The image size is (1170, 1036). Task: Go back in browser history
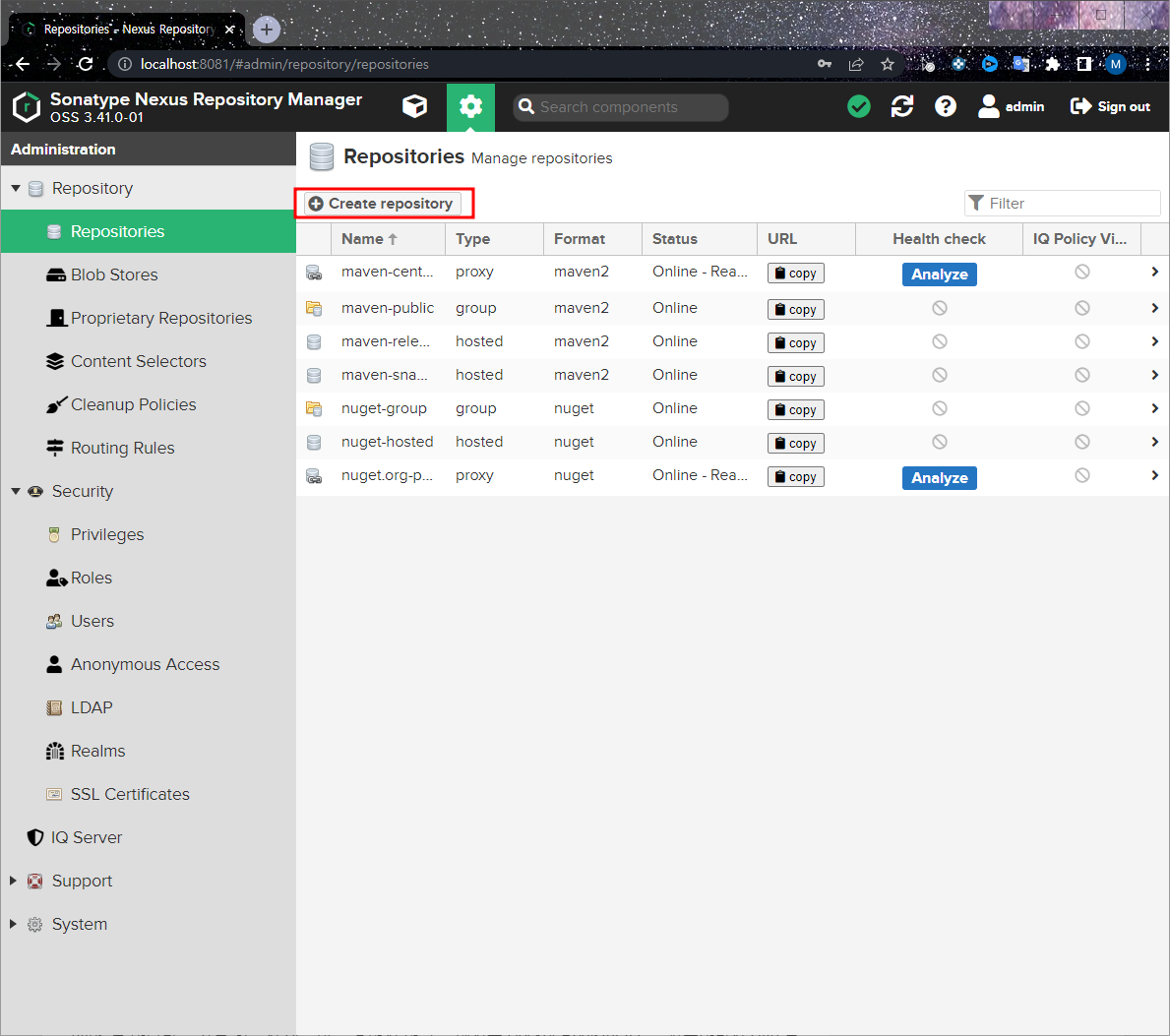[x=23, y=64]
